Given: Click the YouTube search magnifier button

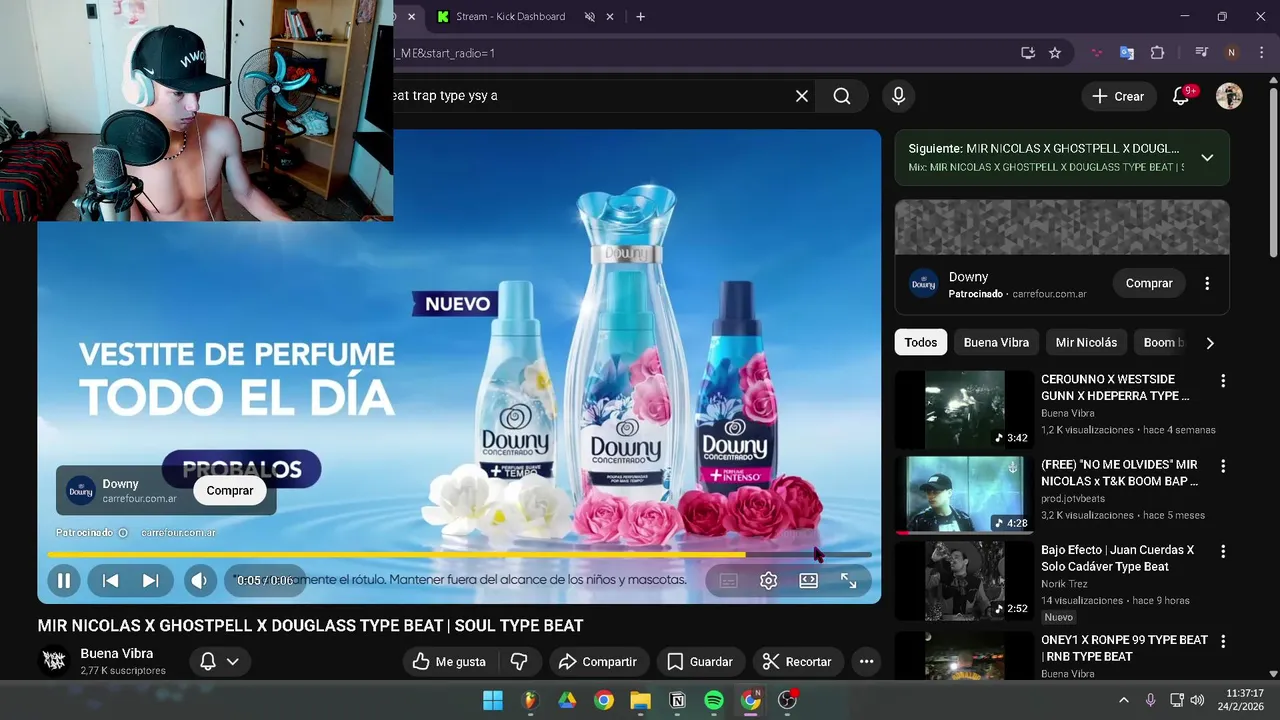Looking at the screenshot, I should (x=842, y=96).
